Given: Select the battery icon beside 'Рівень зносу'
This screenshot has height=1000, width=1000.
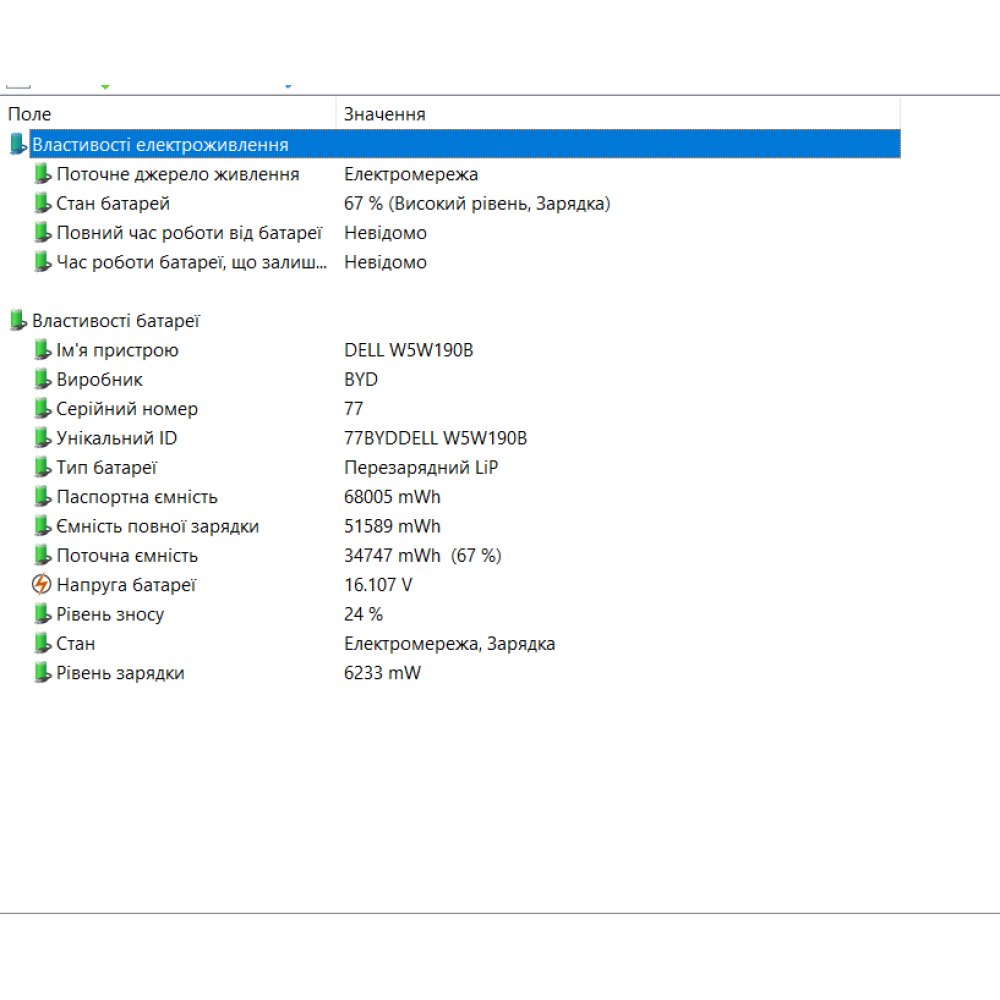Looking at the screenshot, I should pyautogui.click(x=44, y=614).
